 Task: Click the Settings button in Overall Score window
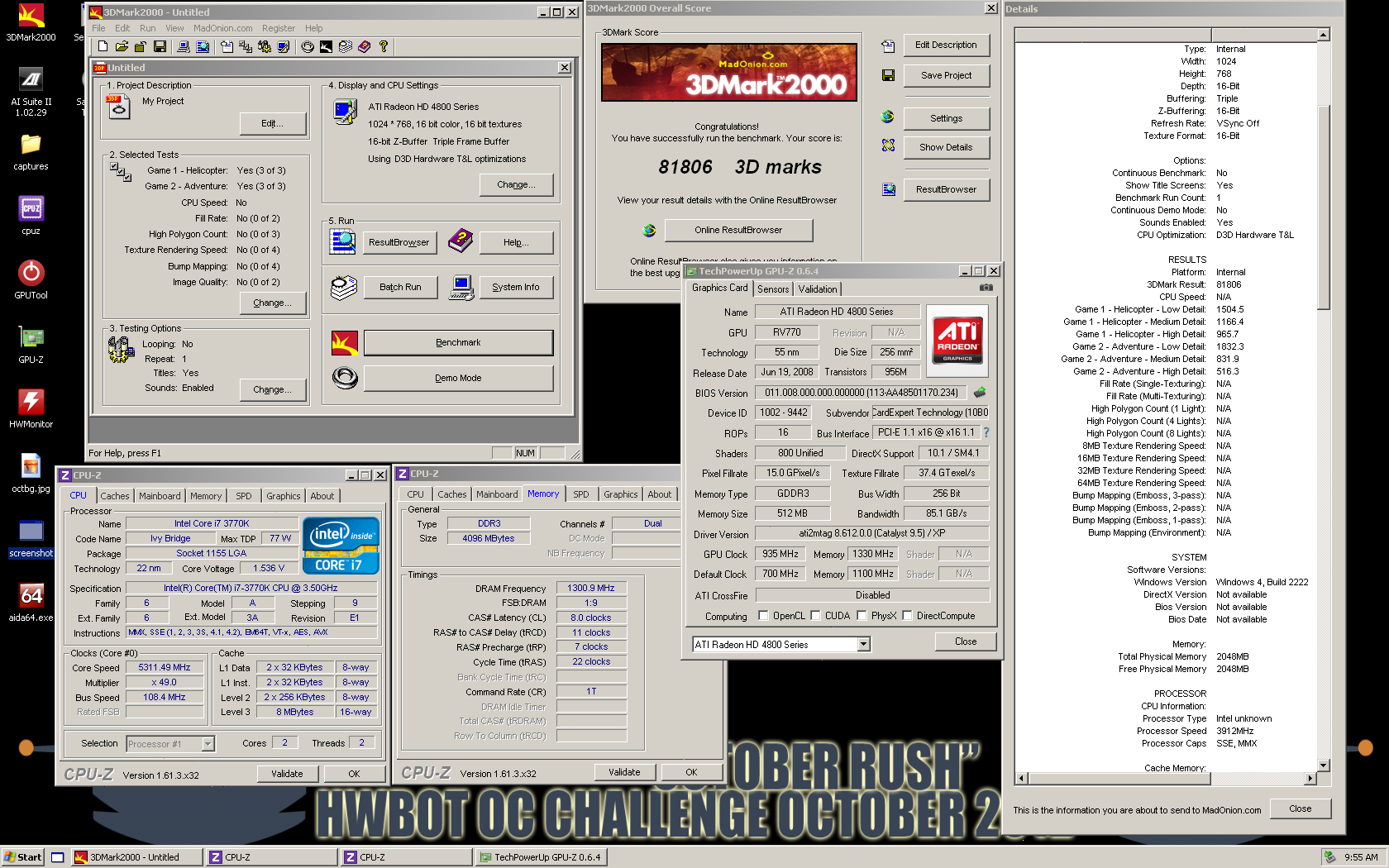pyautogui.click(x=946, y=118)
